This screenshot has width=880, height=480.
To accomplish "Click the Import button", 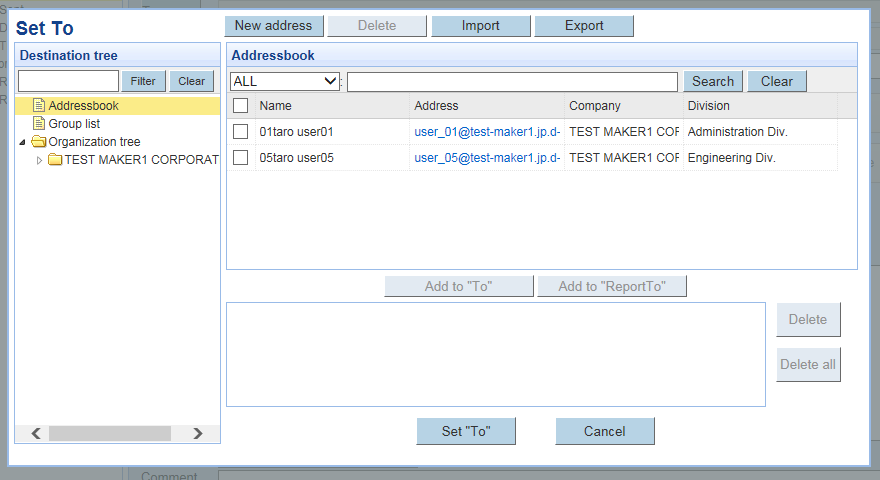I will click(x=480, y=26).
